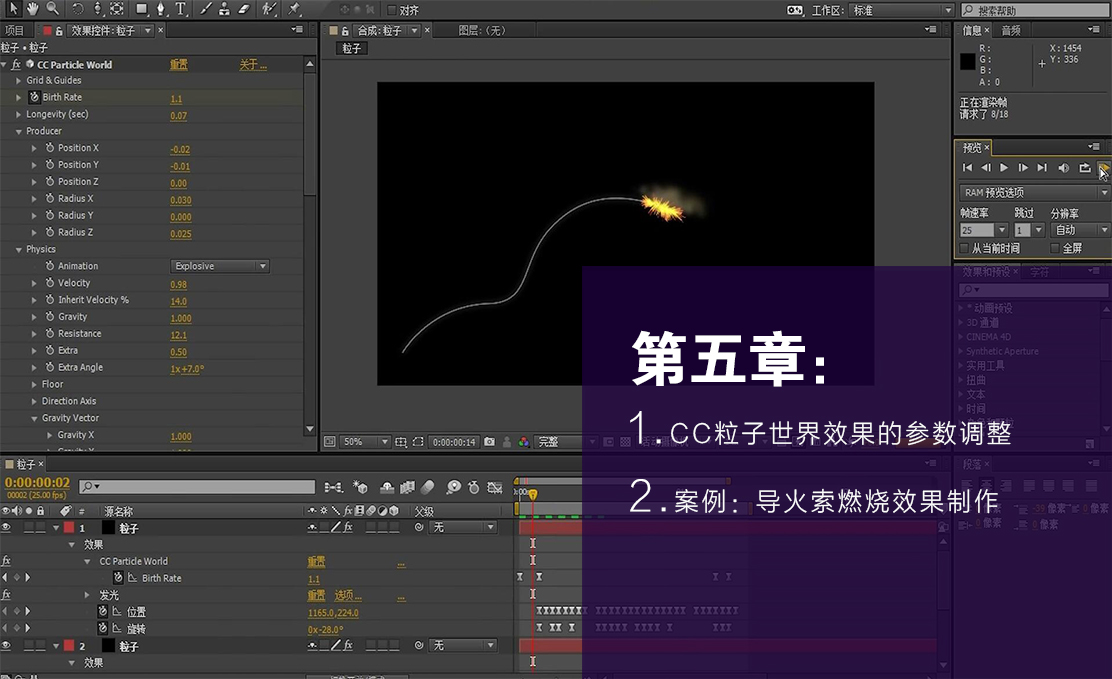This screenshot has height=679, width=1112.
Task: Select the Roto Brush tool
Action: (269, 9)
